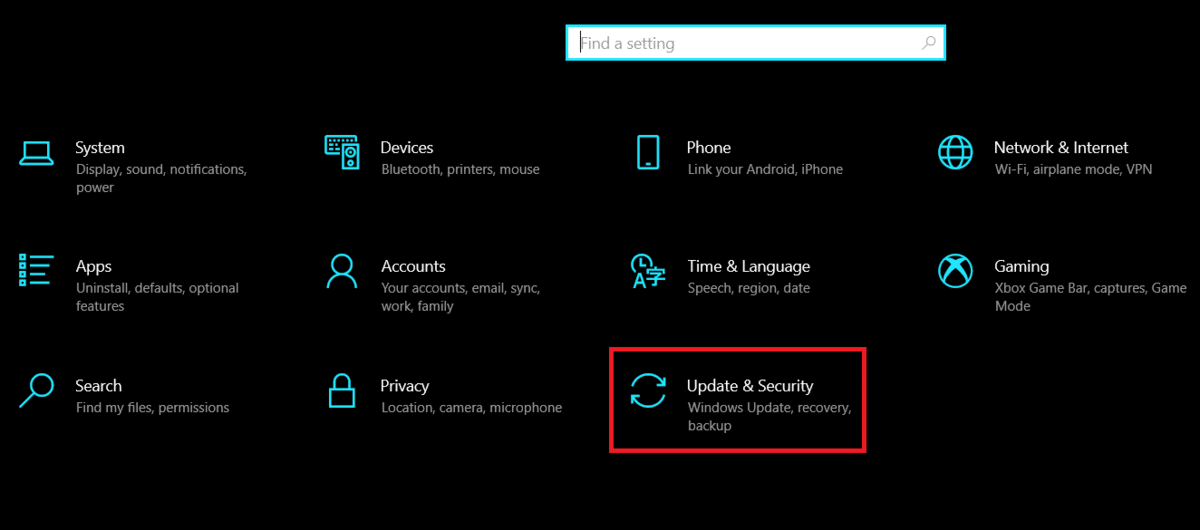Select the Time & Language icon

click(648, 270)
